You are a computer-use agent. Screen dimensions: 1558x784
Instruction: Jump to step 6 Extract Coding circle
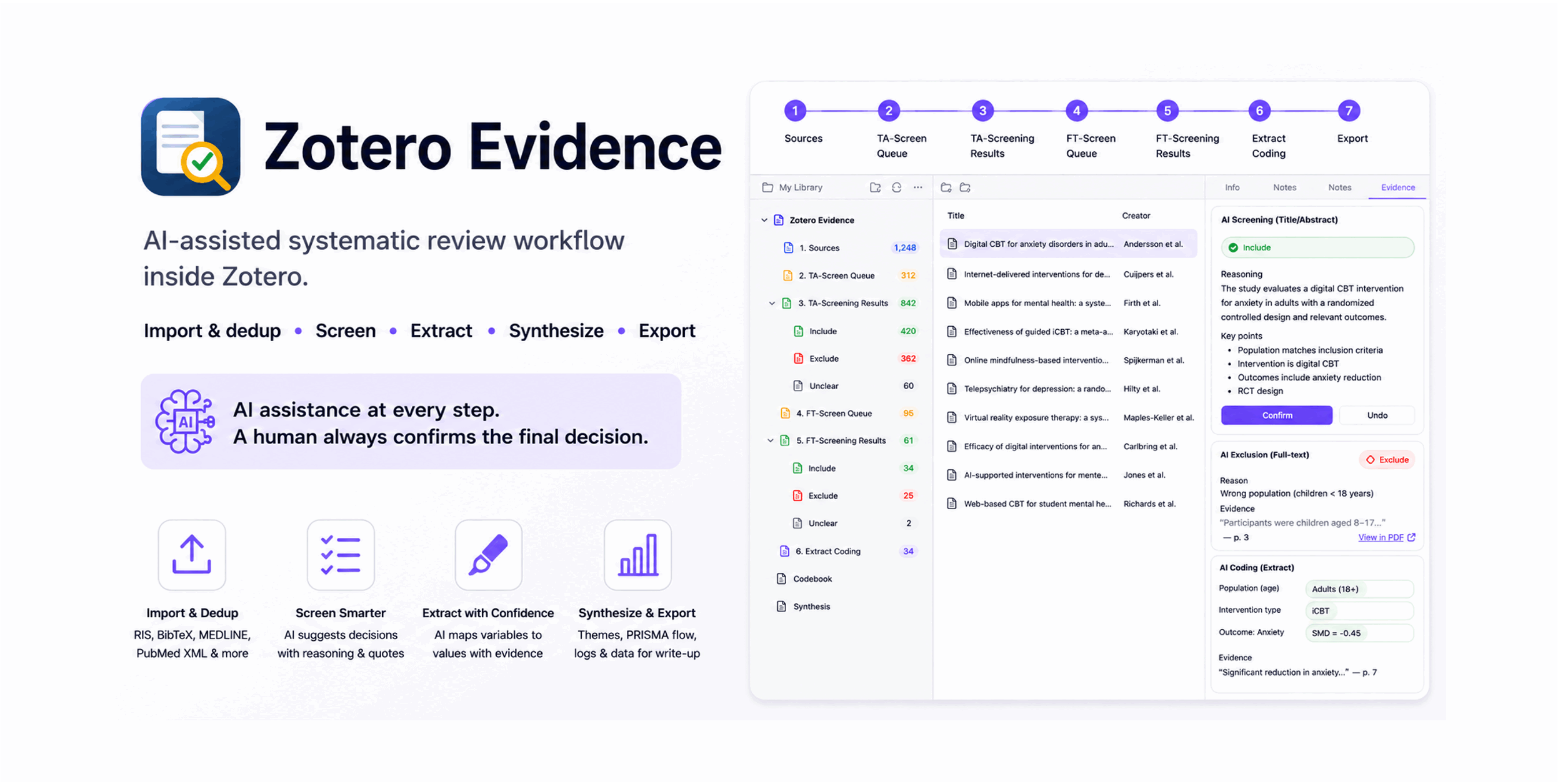(x=1259, y=111)
